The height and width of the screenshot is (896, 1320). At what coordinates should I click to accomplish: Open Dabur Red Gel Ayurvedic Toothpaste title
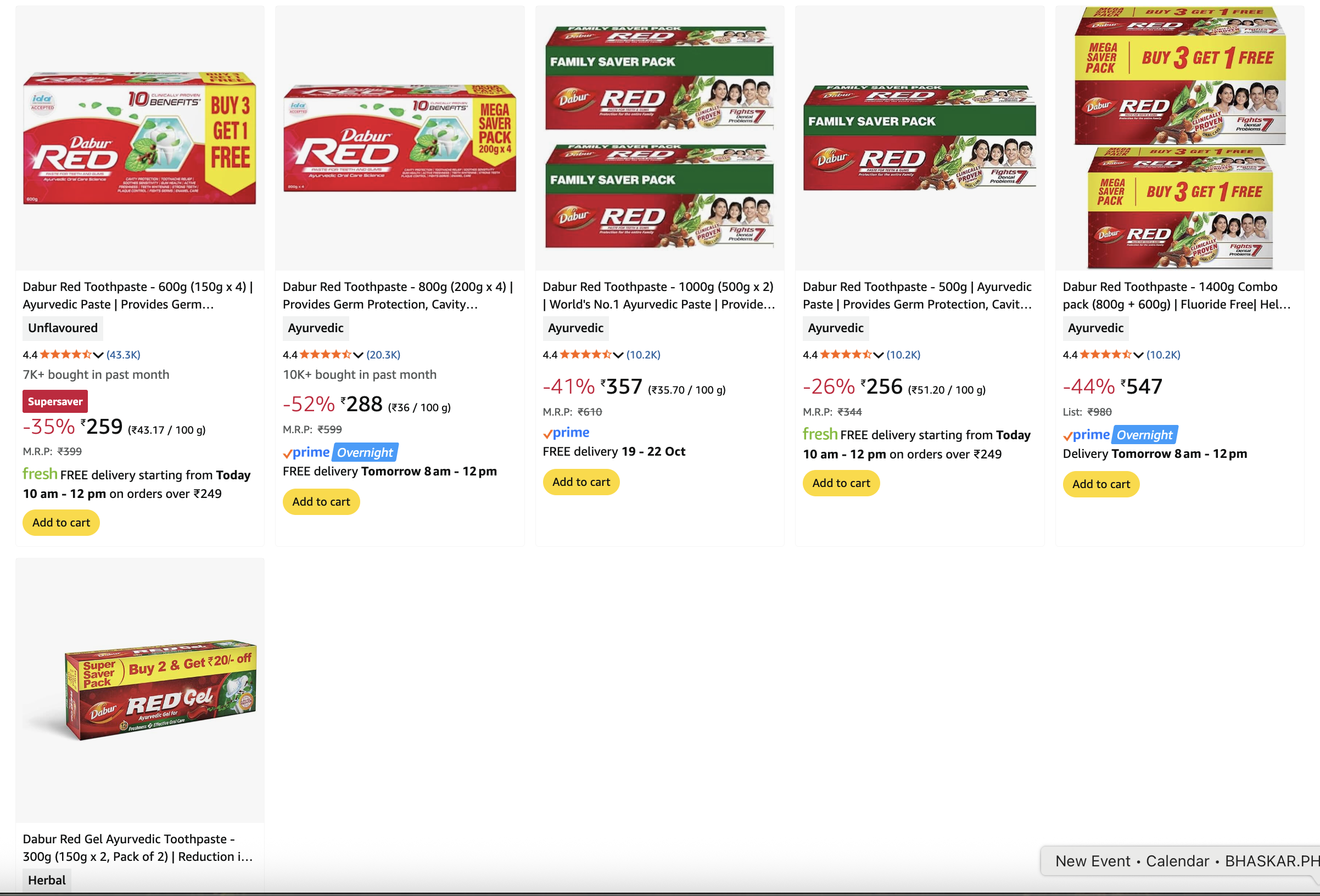(137, 847)
